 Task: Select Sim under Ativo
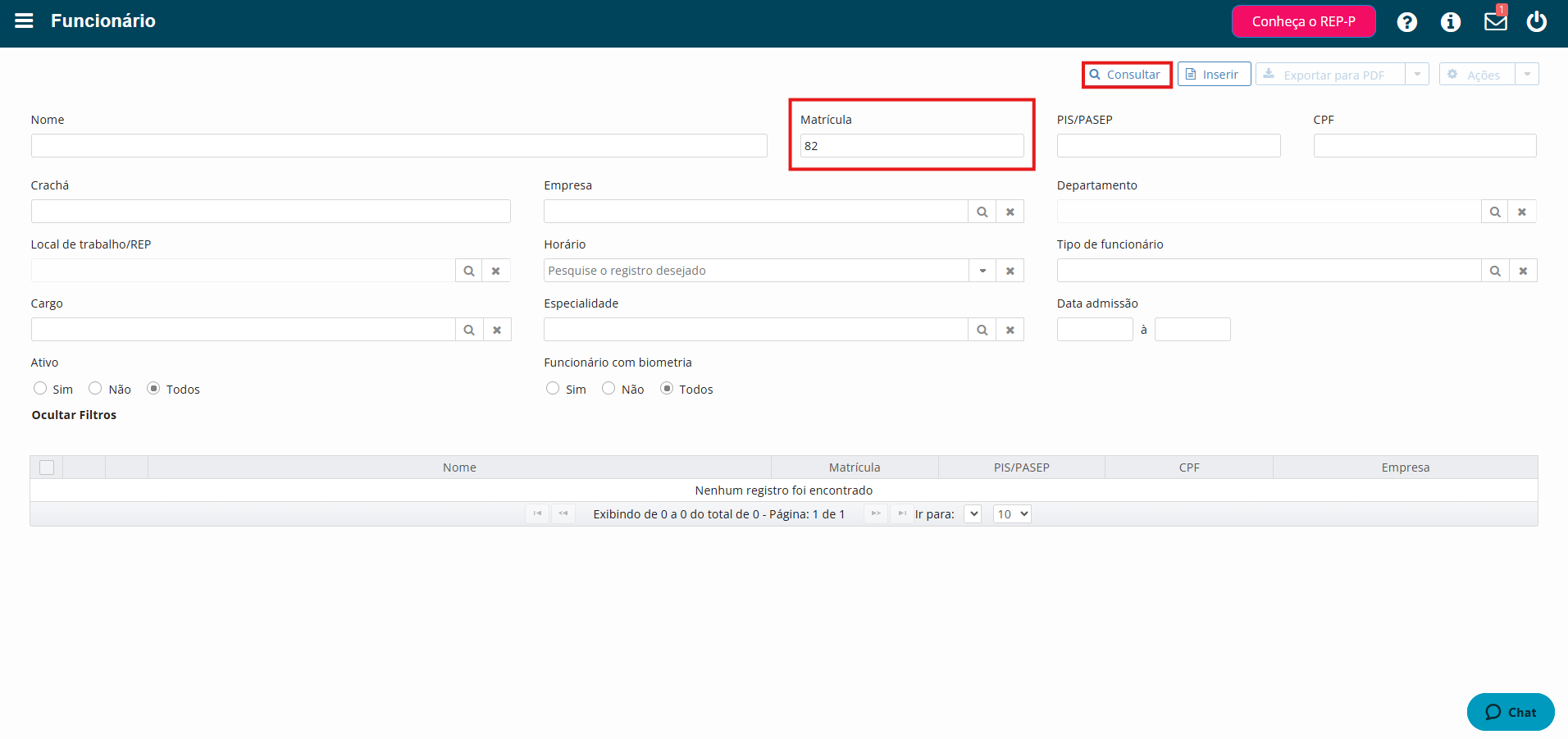pyautogui.click(x=40, y=388)
